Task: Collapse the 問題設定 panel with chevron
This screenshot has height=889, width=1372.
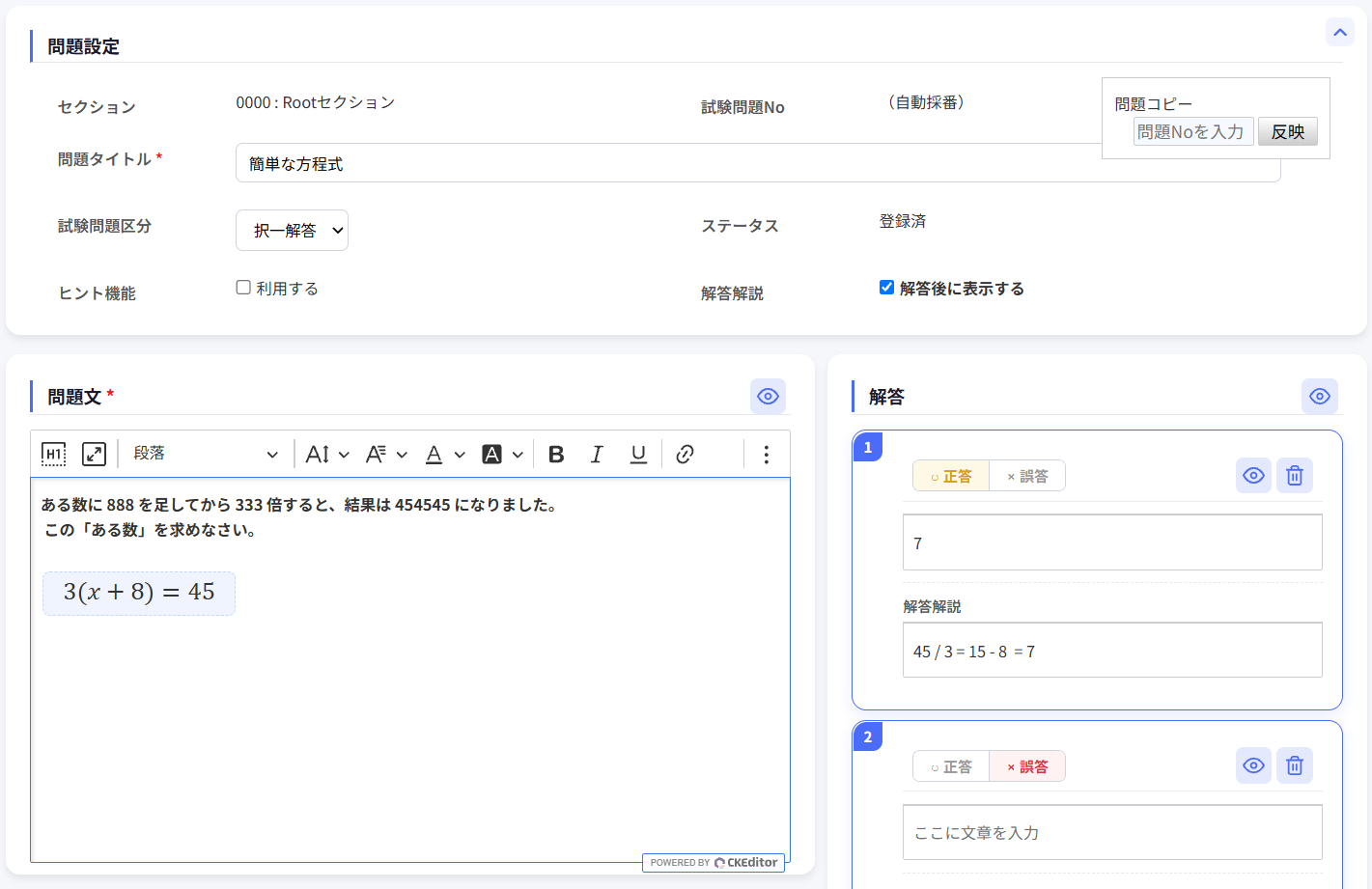Action: pos(1339,32)
